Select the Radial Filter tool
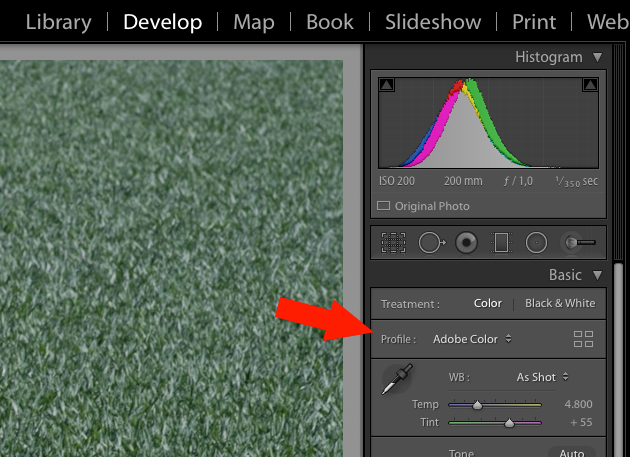The height and width of the screenshot is (457, 630). tap(536, 242)
